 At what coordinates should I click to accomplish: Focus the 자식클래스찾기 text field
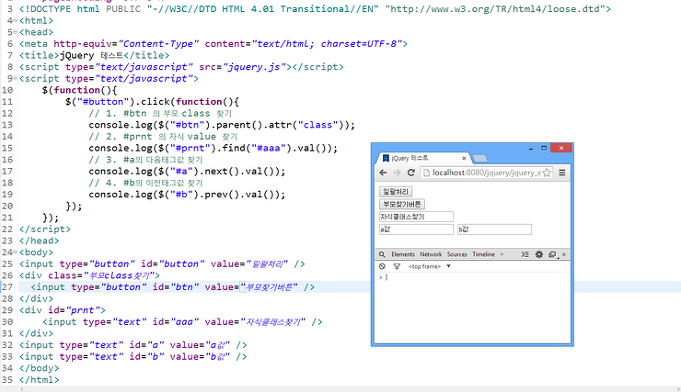(416, 217)
